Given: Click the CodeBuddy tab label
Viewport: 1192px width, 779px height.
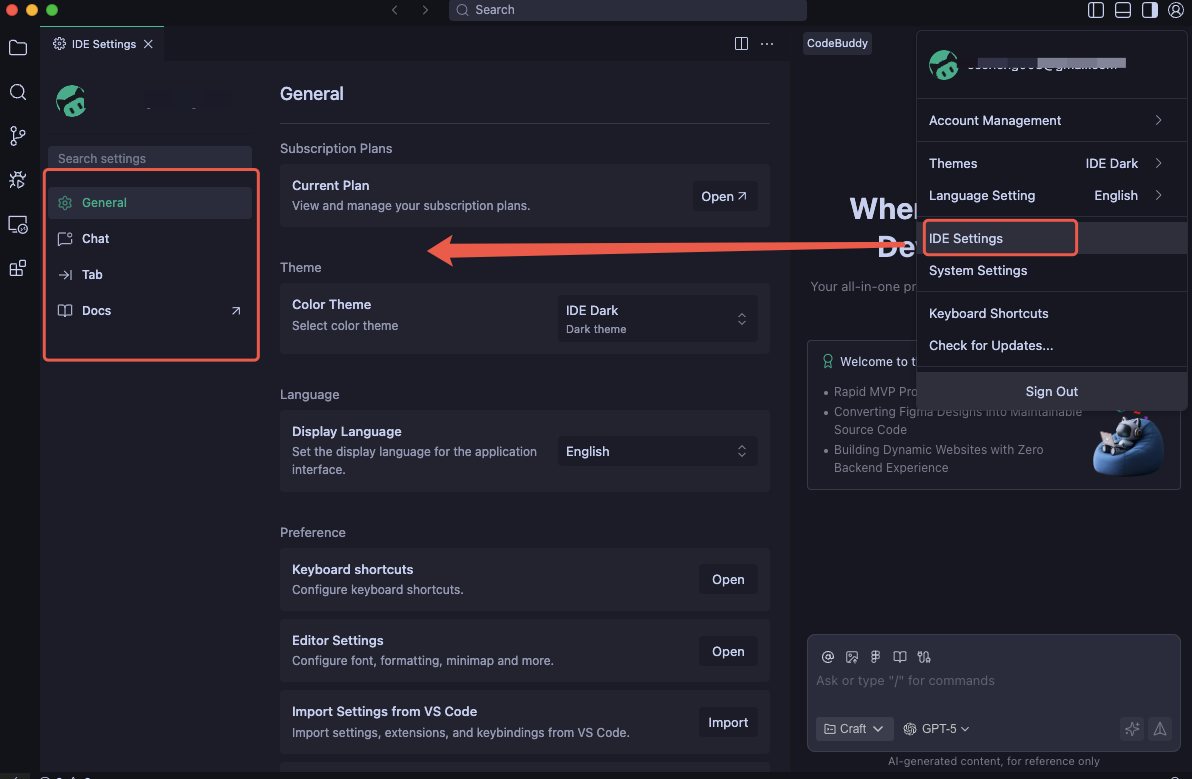Looking at the screenshot, I should pyautogui.click(x=837, y=43).
